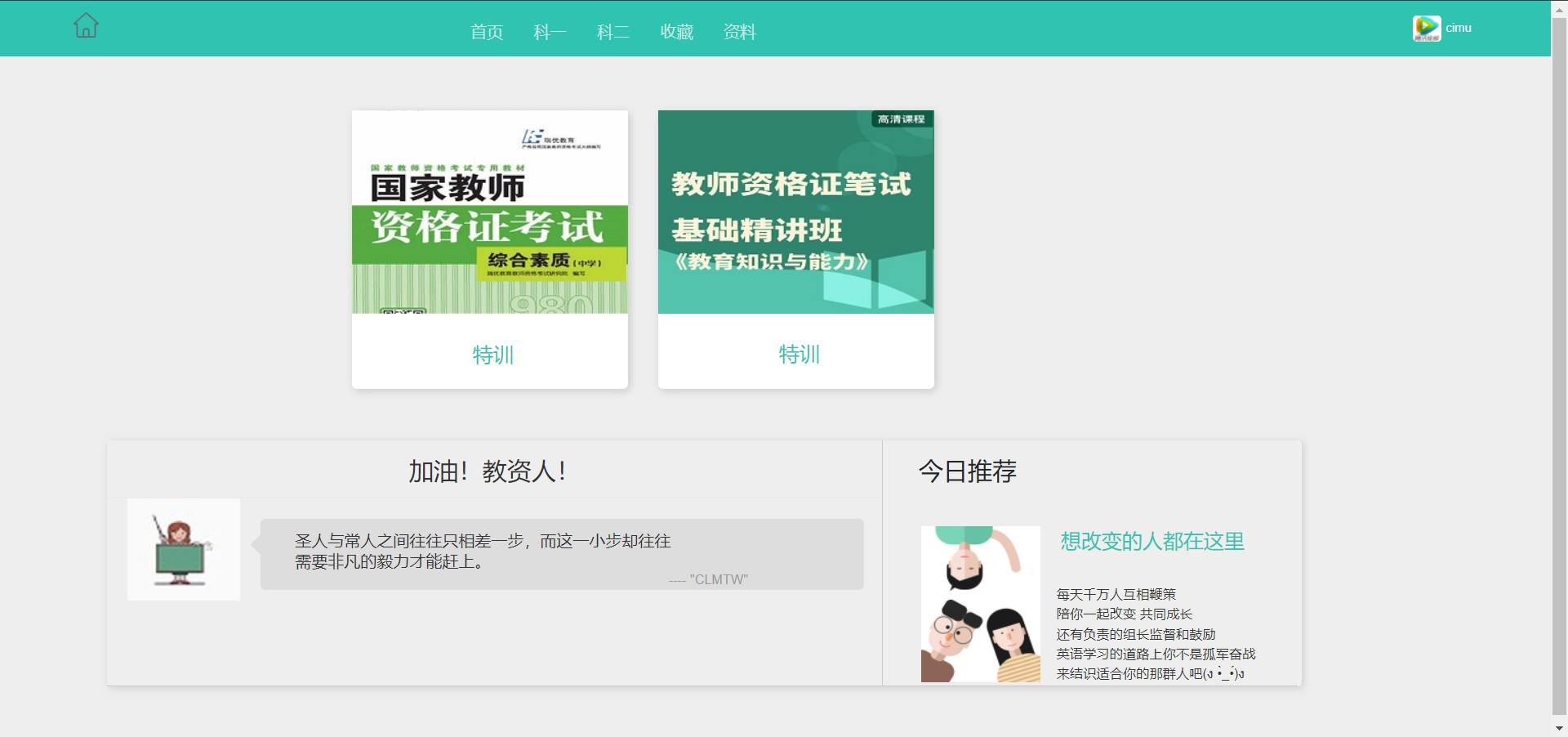This screenshot has height=737, width=1568.
Task: Select the 资料 menu item
Action: 739,32
